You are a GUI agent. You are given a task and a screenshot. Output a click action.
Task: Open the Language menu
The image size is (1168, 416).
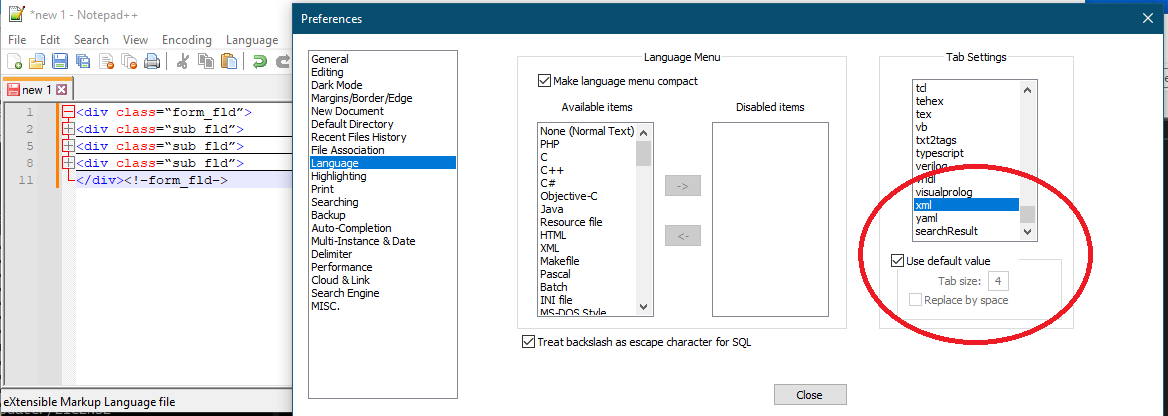252,40
